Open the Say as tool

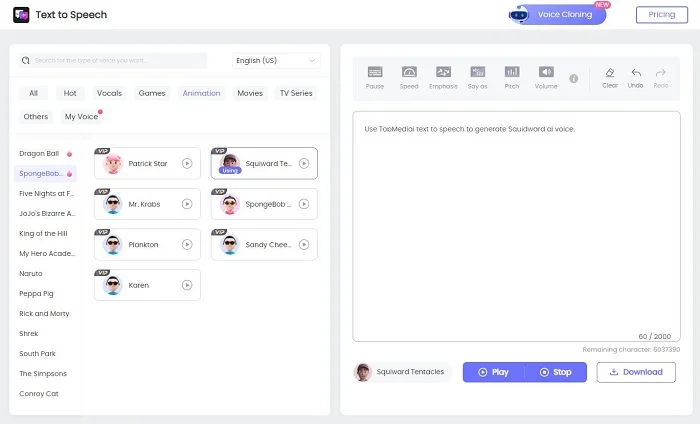pyautogui.click(x=478, y=71)
